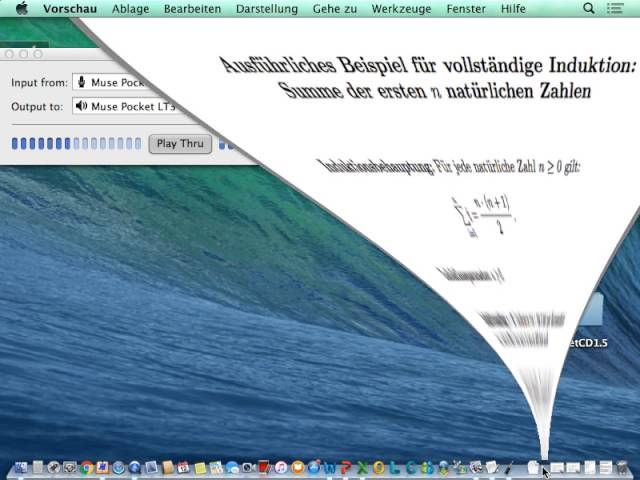Screen dimensions: 640x480
Task: Open the Apple menu
Action: pyautogui.click(x=21, y=9)
